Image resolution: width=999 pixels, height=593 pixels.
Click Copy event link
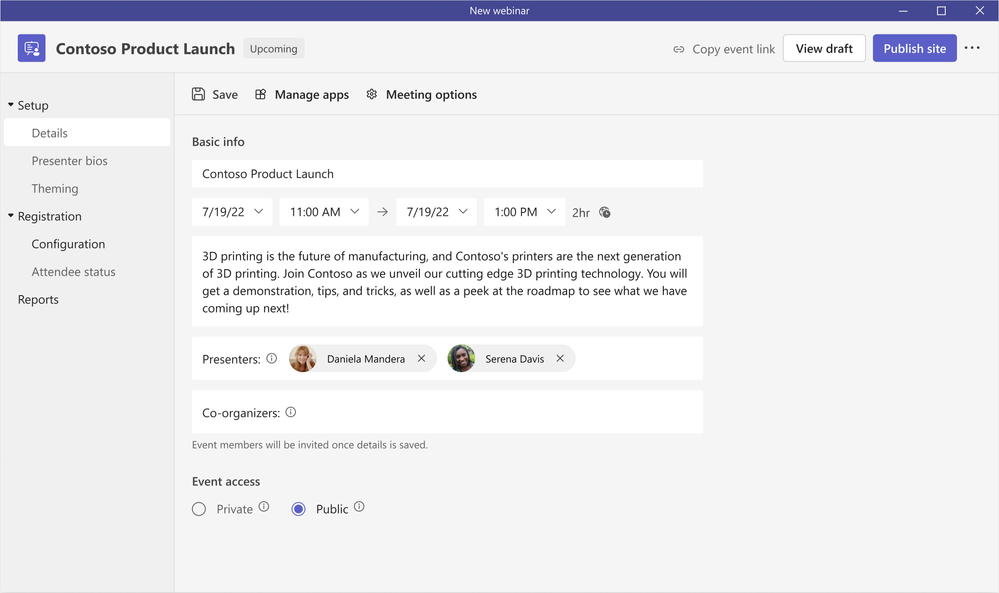(733, 49)
